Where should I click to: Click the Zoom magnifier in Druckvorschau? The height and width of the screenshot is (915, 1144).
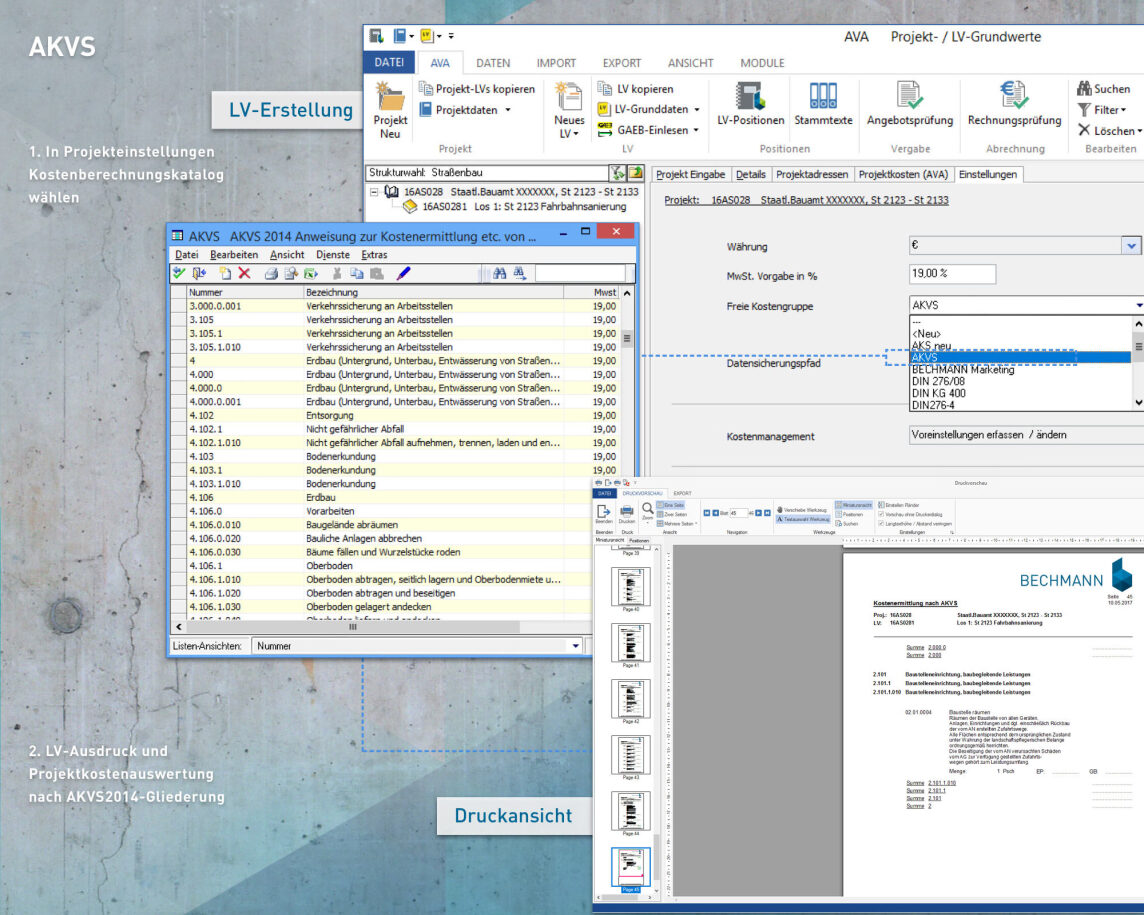[x=647, y=511]
